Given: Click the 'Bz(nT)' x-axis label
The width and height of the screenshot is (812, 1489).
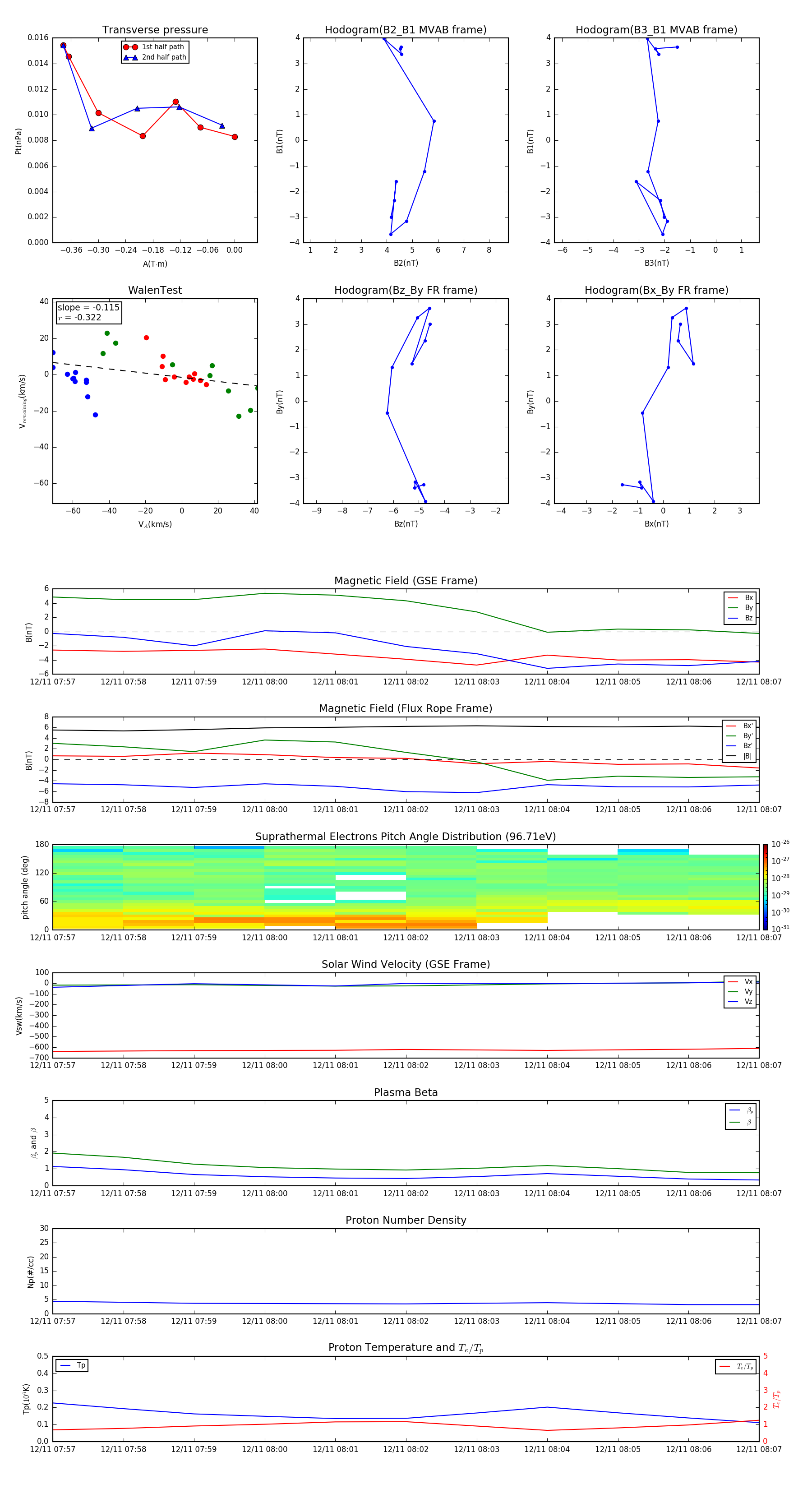Looking at the screenshot, I should [x=406, y=524].
